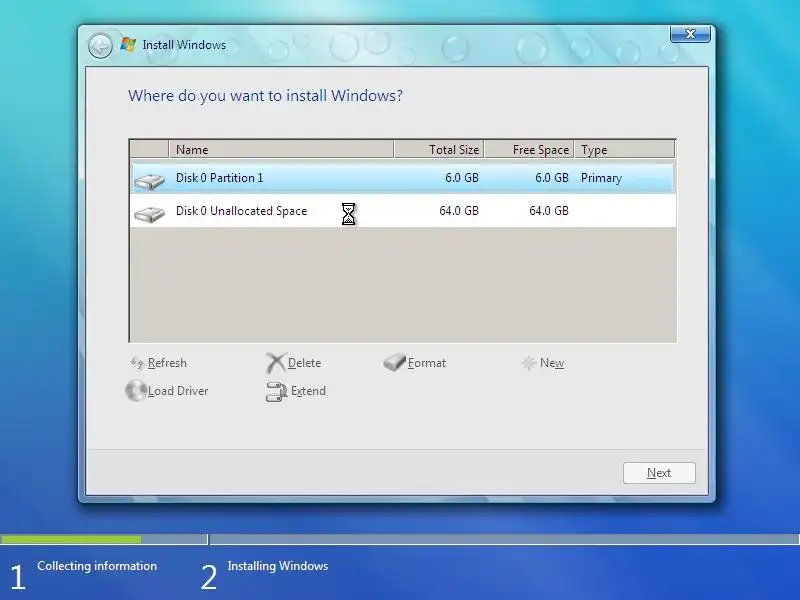Click the 64.0 GB free space cell
The width and height of the screenshot is (800, 600).
(548, 211)
